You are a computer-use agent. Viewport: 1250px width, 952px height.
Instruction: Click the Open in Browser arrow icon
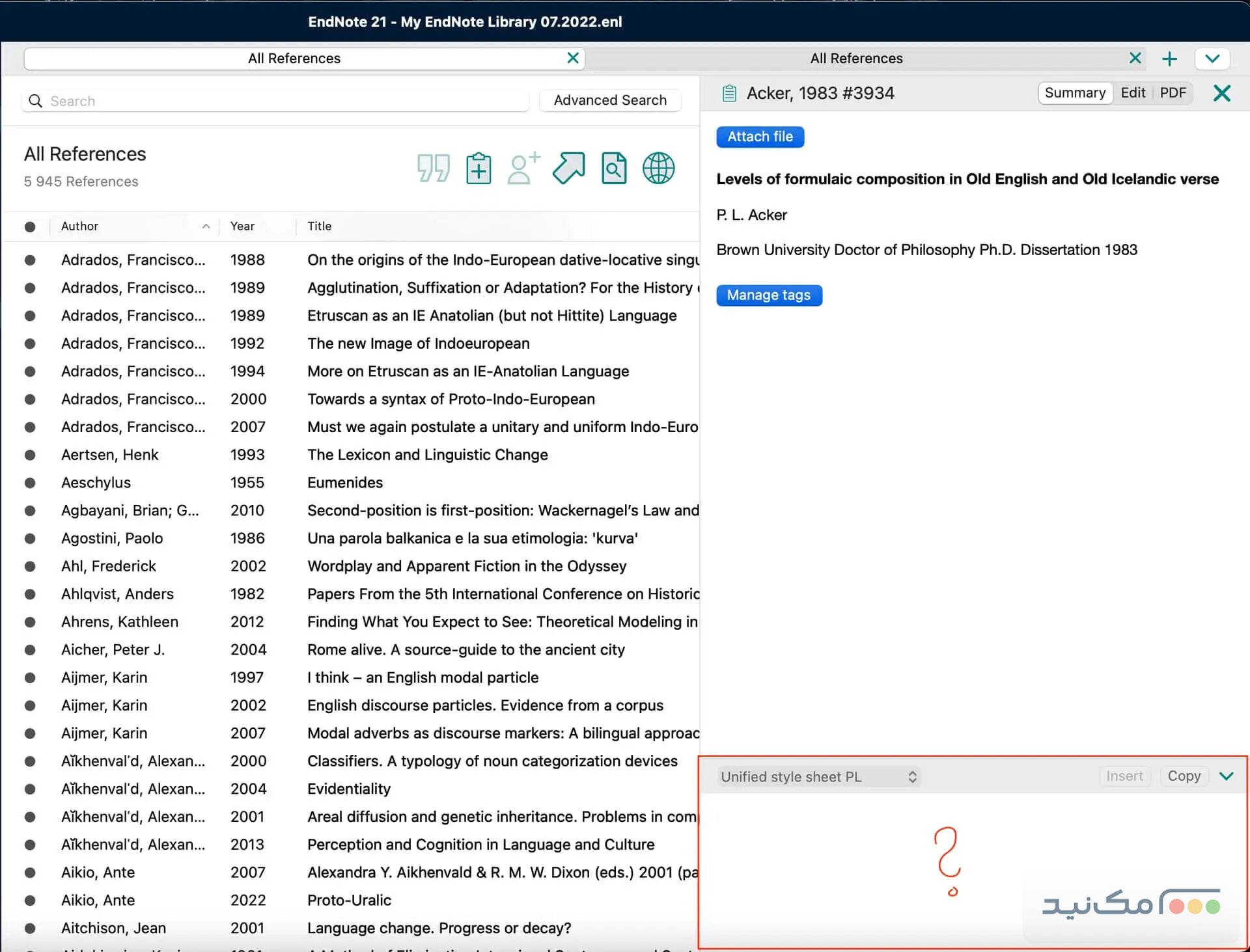click(x=568, y=168)
